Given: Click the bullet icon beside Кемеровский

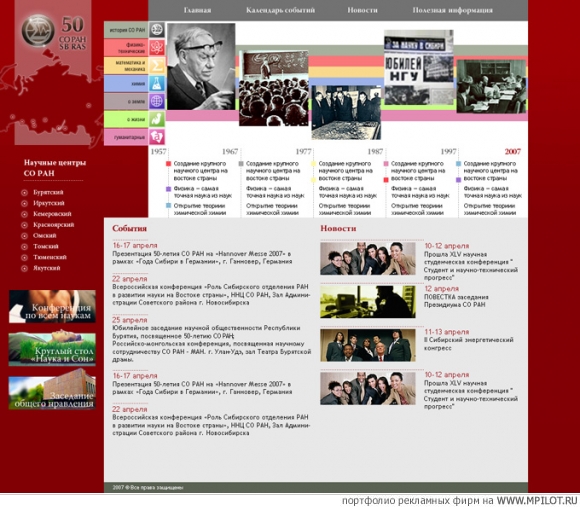Looking at the screenshot, I should [24, 214].
